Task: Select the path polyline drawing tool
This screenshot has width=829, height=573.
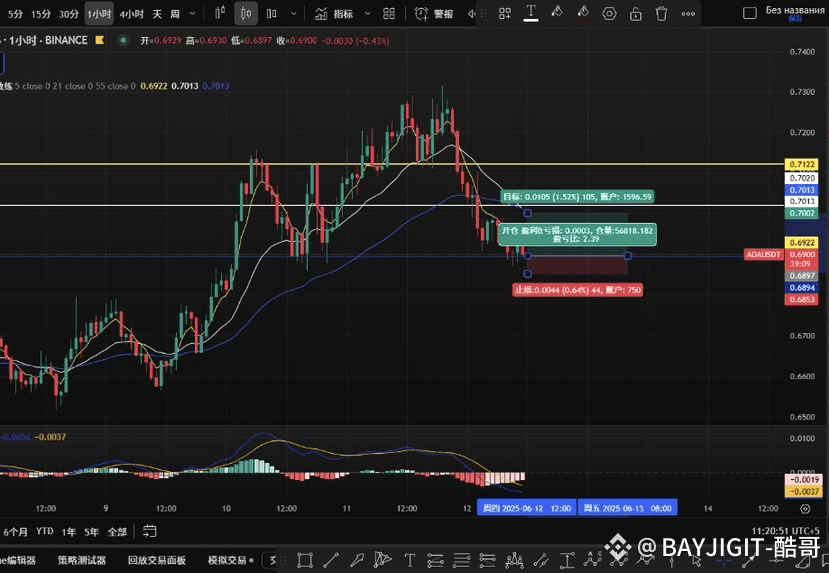Action: 382,560
